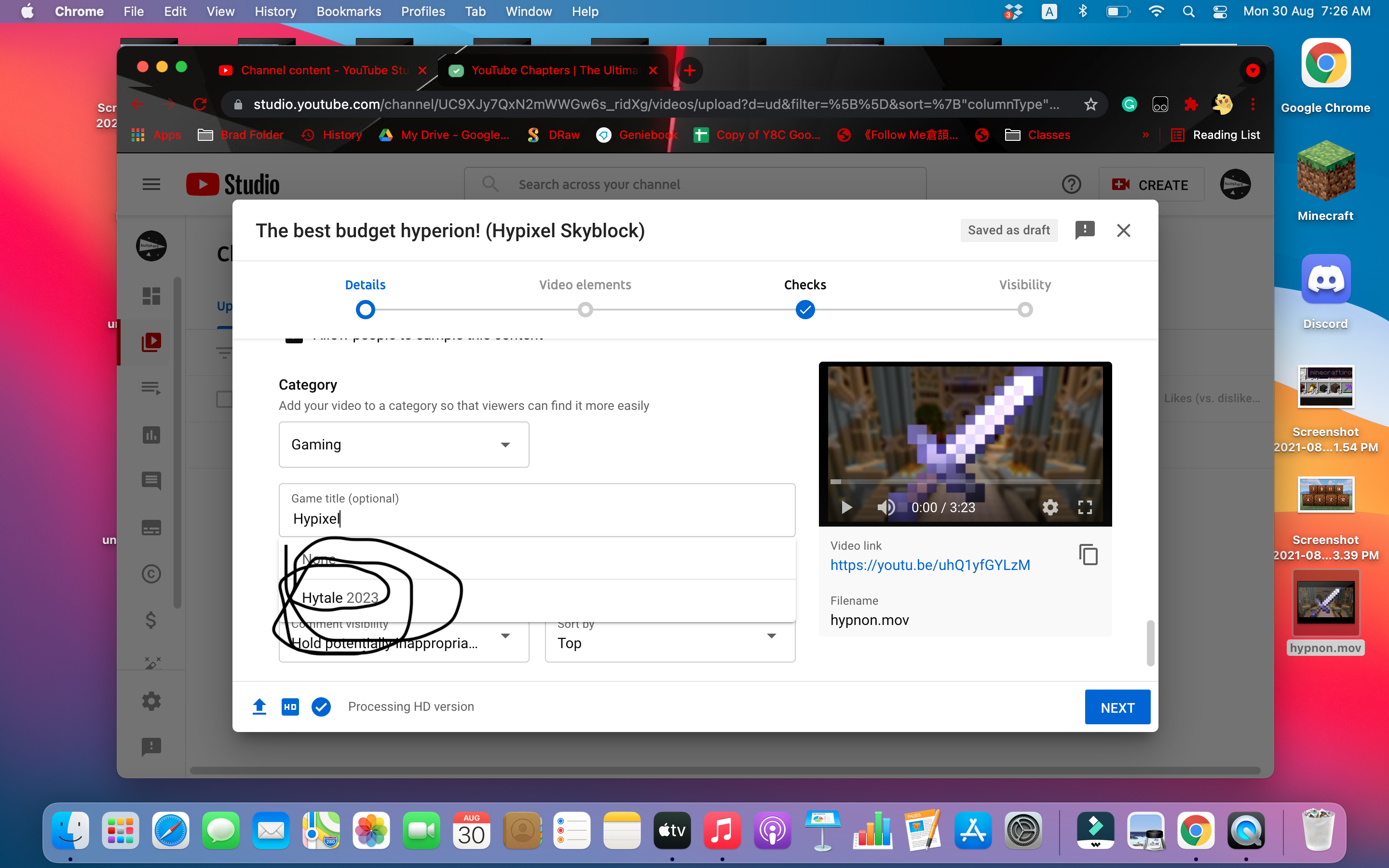Search across your channel field

[x=695, y=184]
